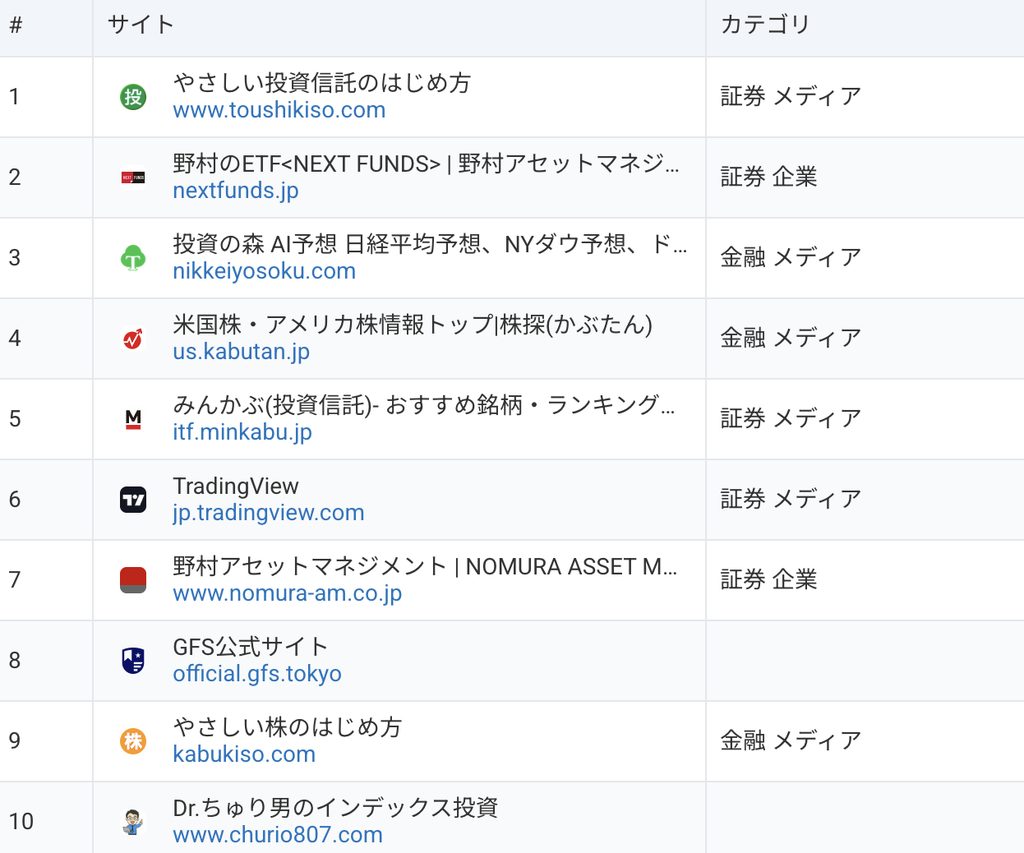Image resolution: width=1024 pixels, height=853 pixels.
Task: Visit www.nomura-am.co.jp link
Action: coord(287,593)
